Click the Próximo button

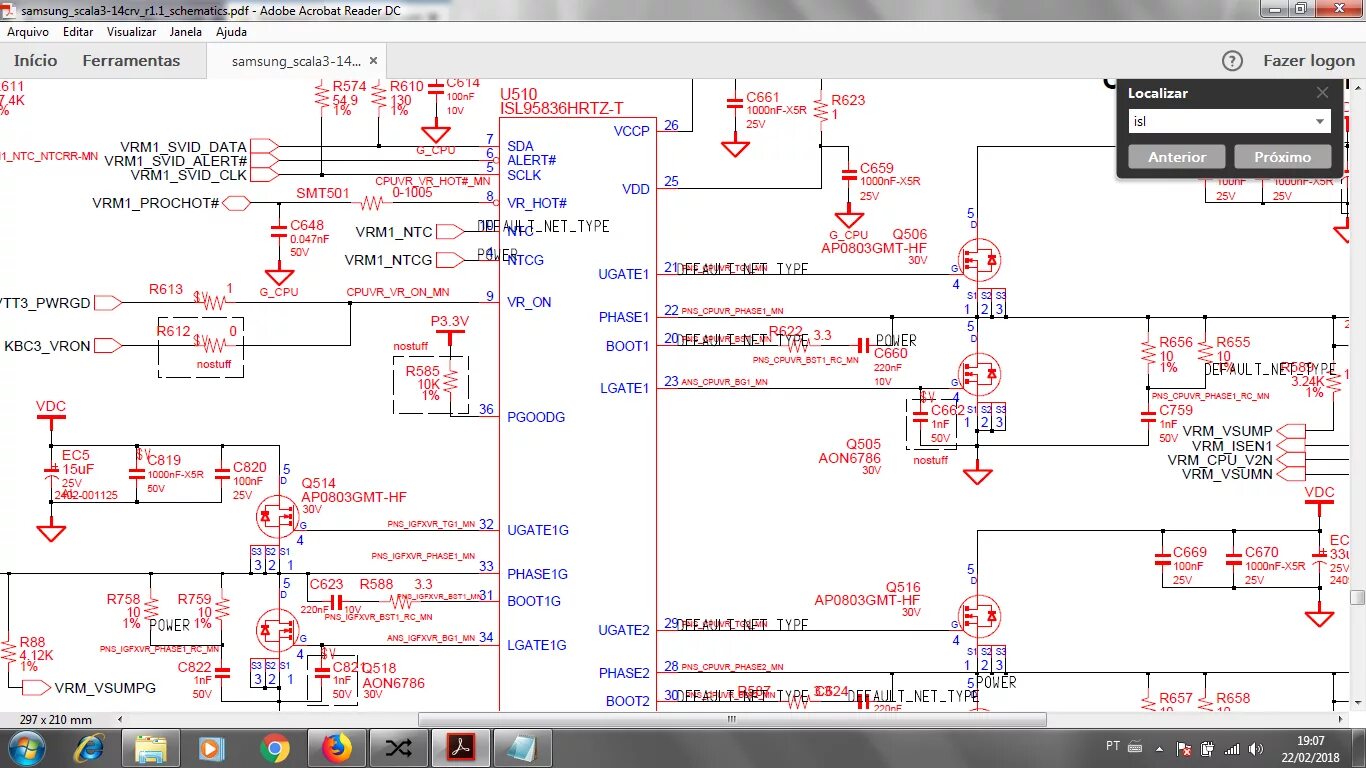[x=1282, y=157]
